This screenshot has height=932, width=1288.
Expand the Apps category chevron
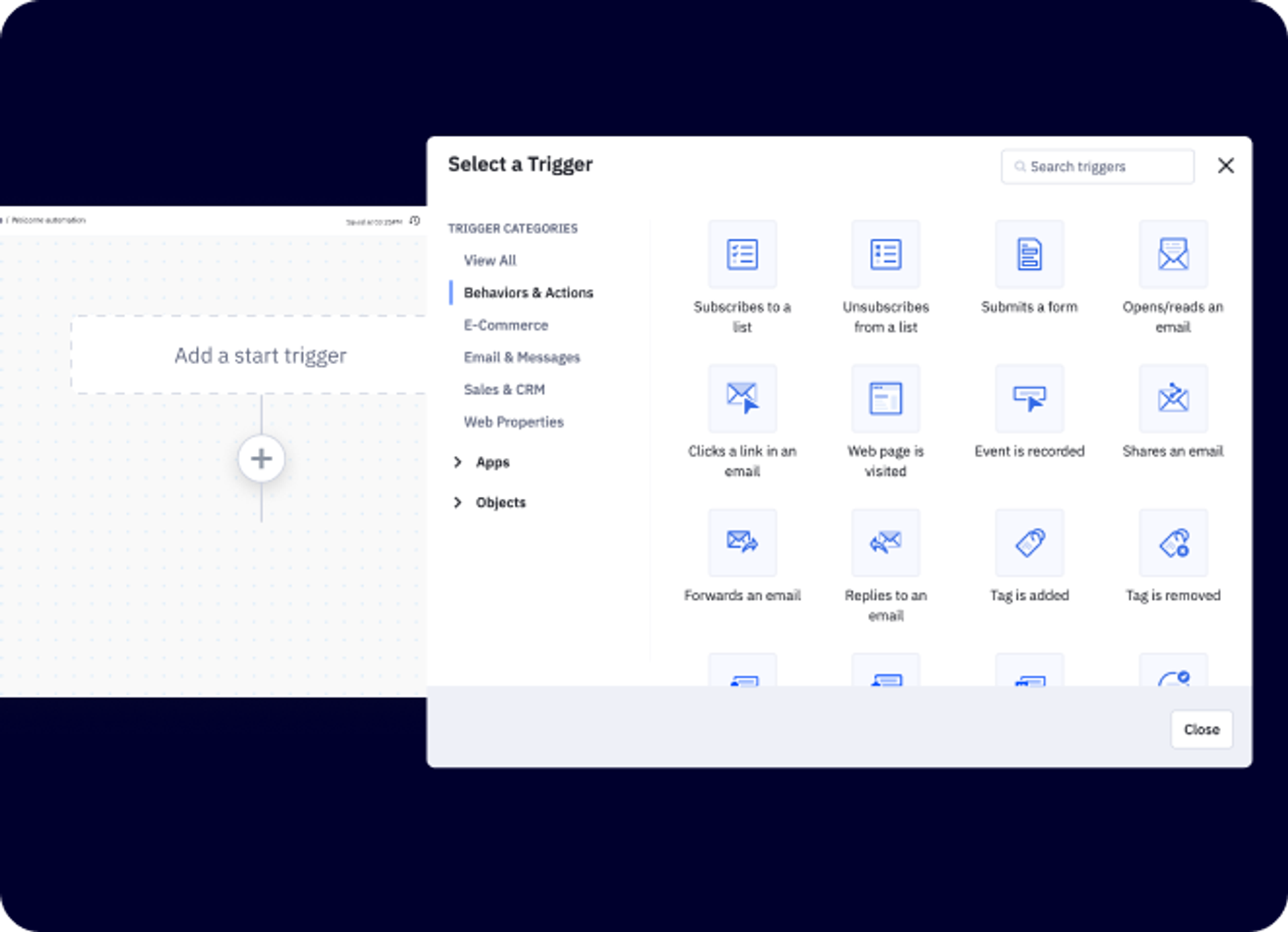click(458, 462)
